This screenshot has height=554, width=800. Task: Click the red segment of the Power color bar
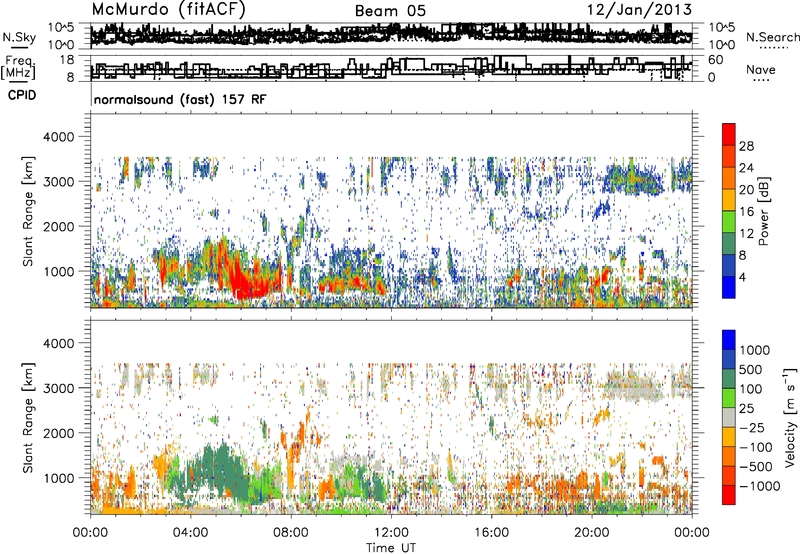click(x=729, y=134)
